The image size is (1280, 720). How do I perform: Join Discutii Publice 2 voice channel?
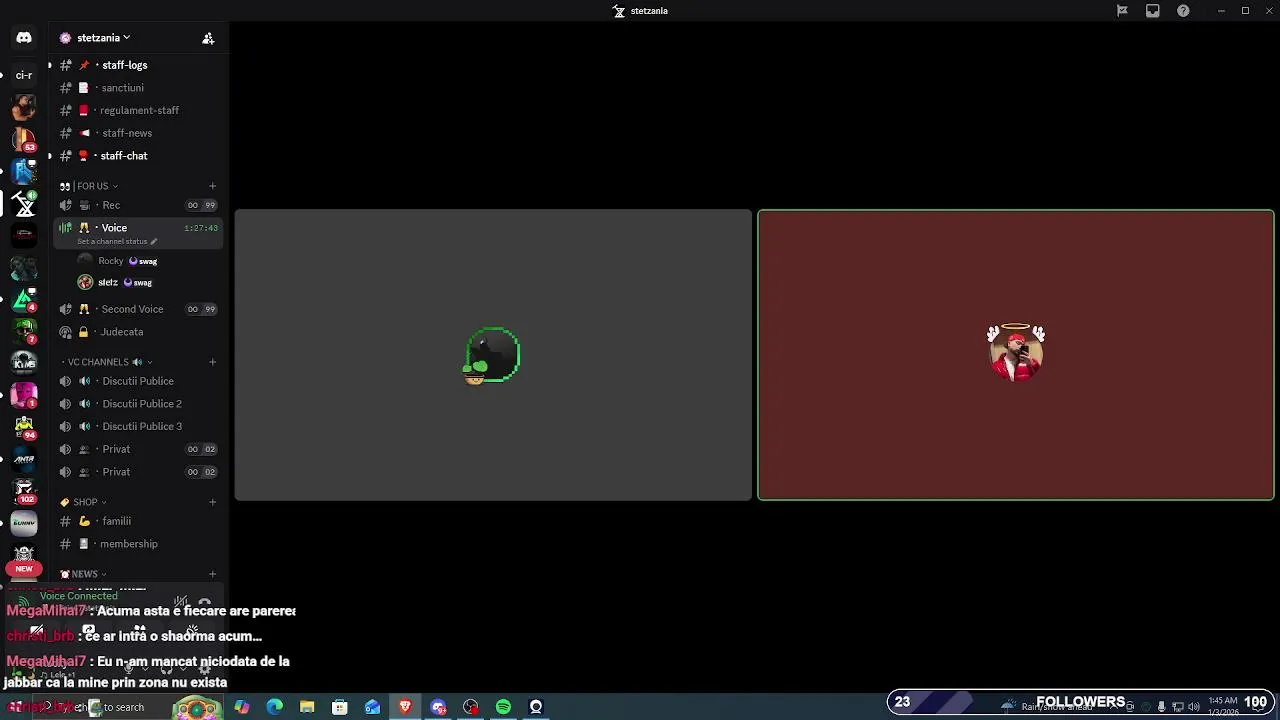[138, 404]
